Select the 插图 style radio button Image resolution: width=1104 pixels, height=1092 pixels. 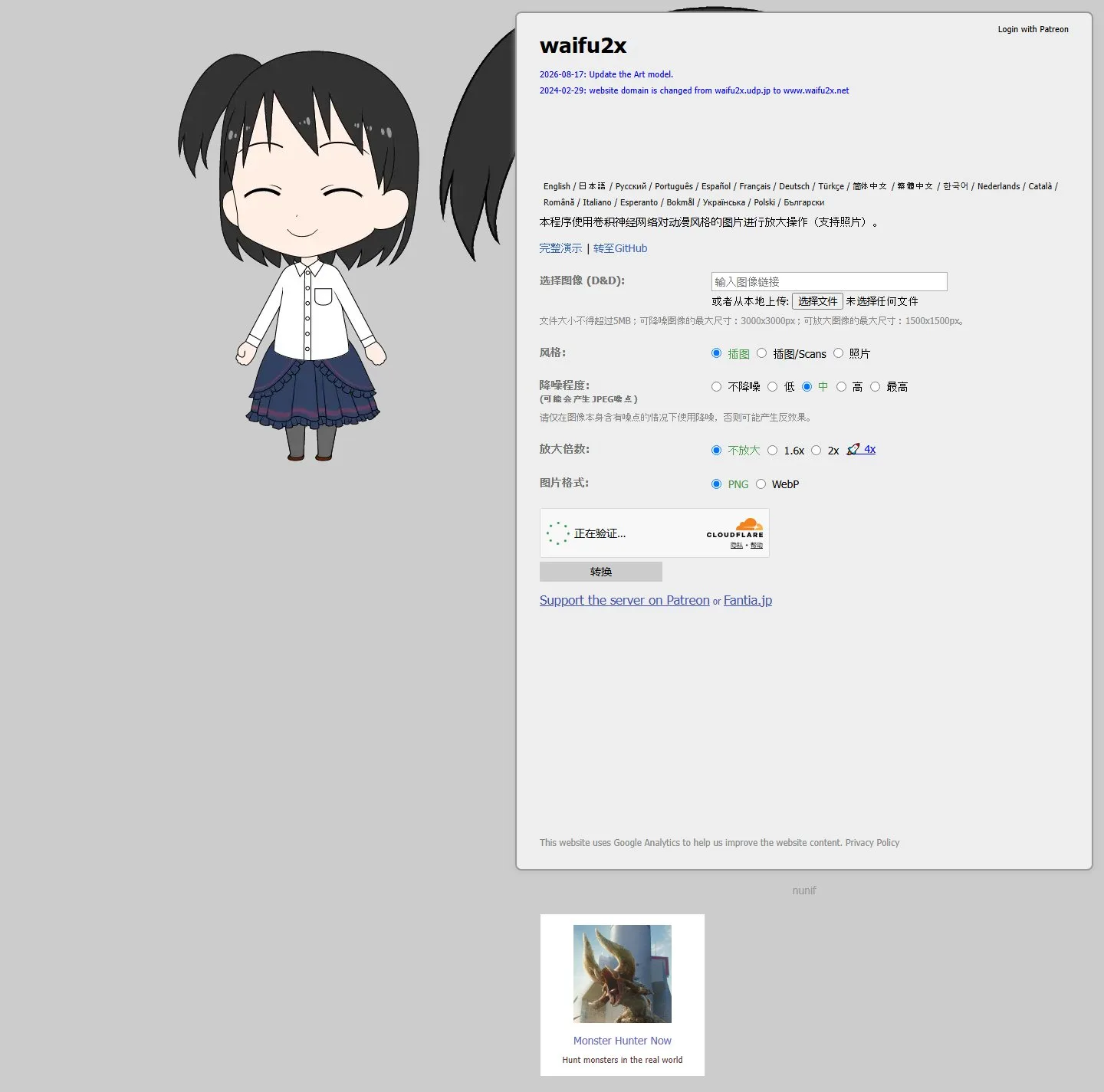pos(716,353)
